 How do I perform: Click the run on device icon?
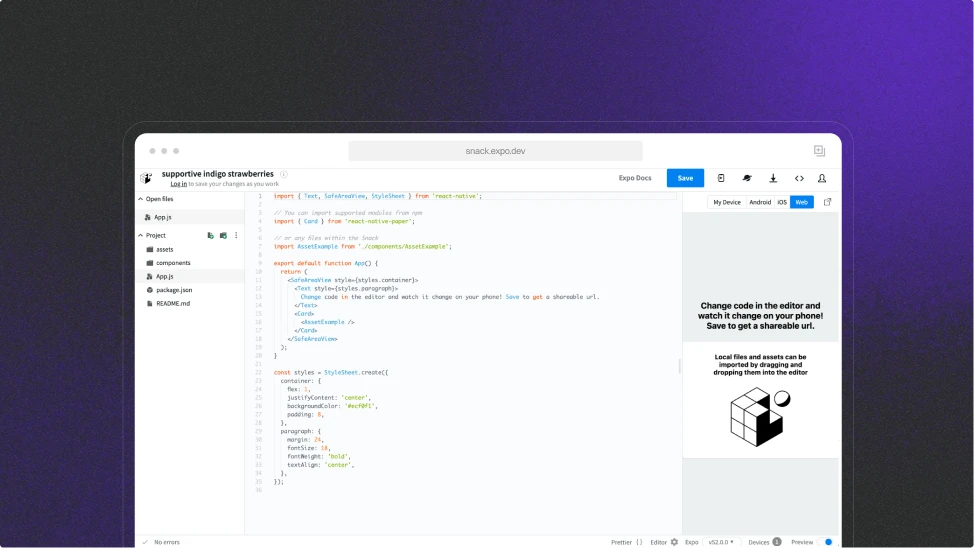pos(721,178)
